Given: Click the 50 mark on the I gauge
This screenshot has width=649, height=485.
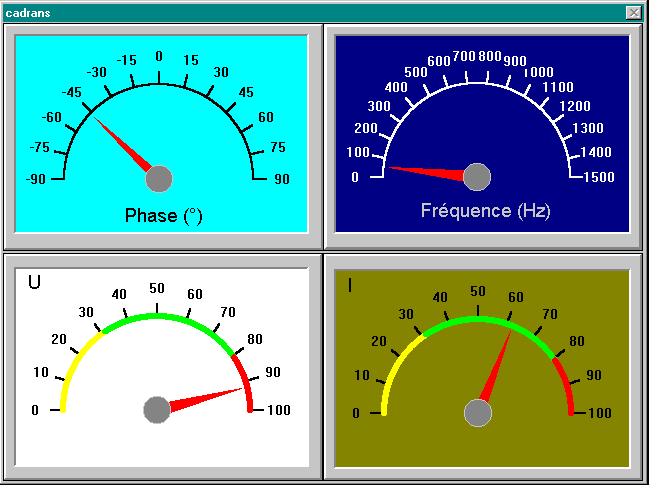Looking at the screenshot, I should pos(478,291).
